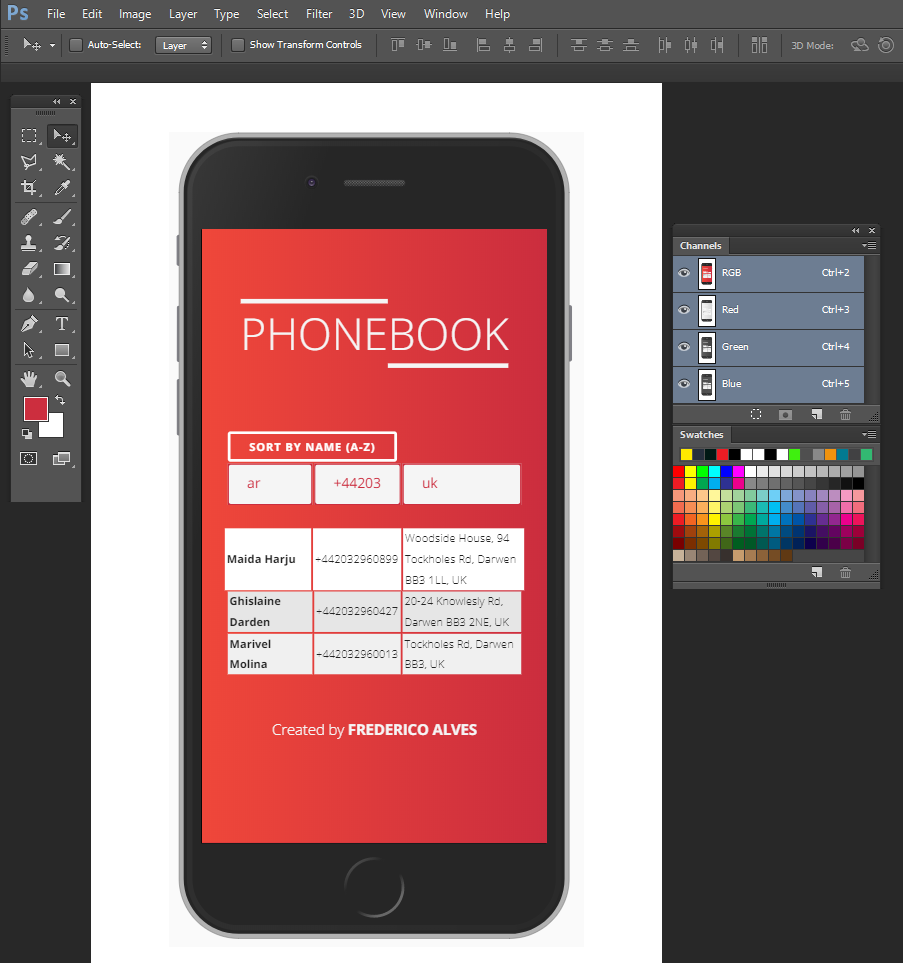Select the Spot Healing Brush tool
The height and width of the screenshot is (963, 903).
(29, 215)
